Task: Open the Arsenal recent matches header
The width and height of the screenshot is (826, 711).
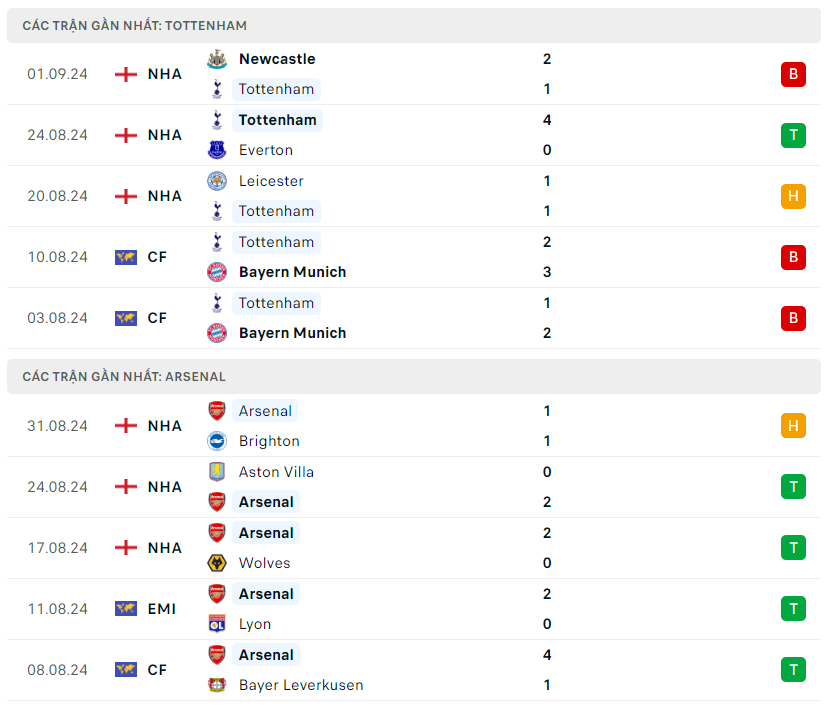Action: [124, 377]
